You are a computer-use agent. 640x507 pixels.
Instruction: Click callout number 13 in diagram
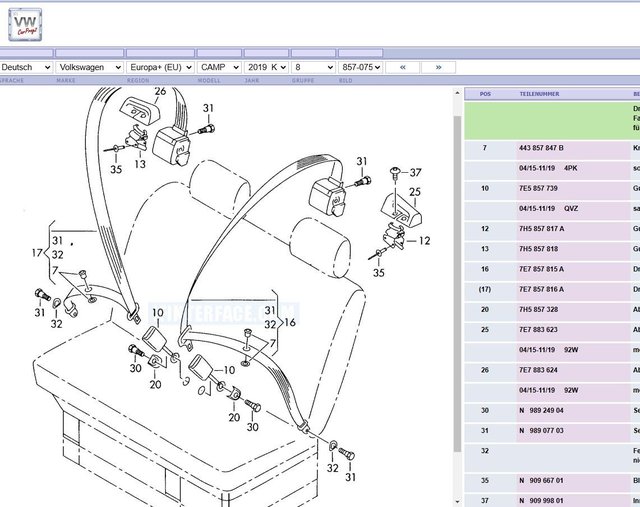pyautogui.click(x=140, y=164)
